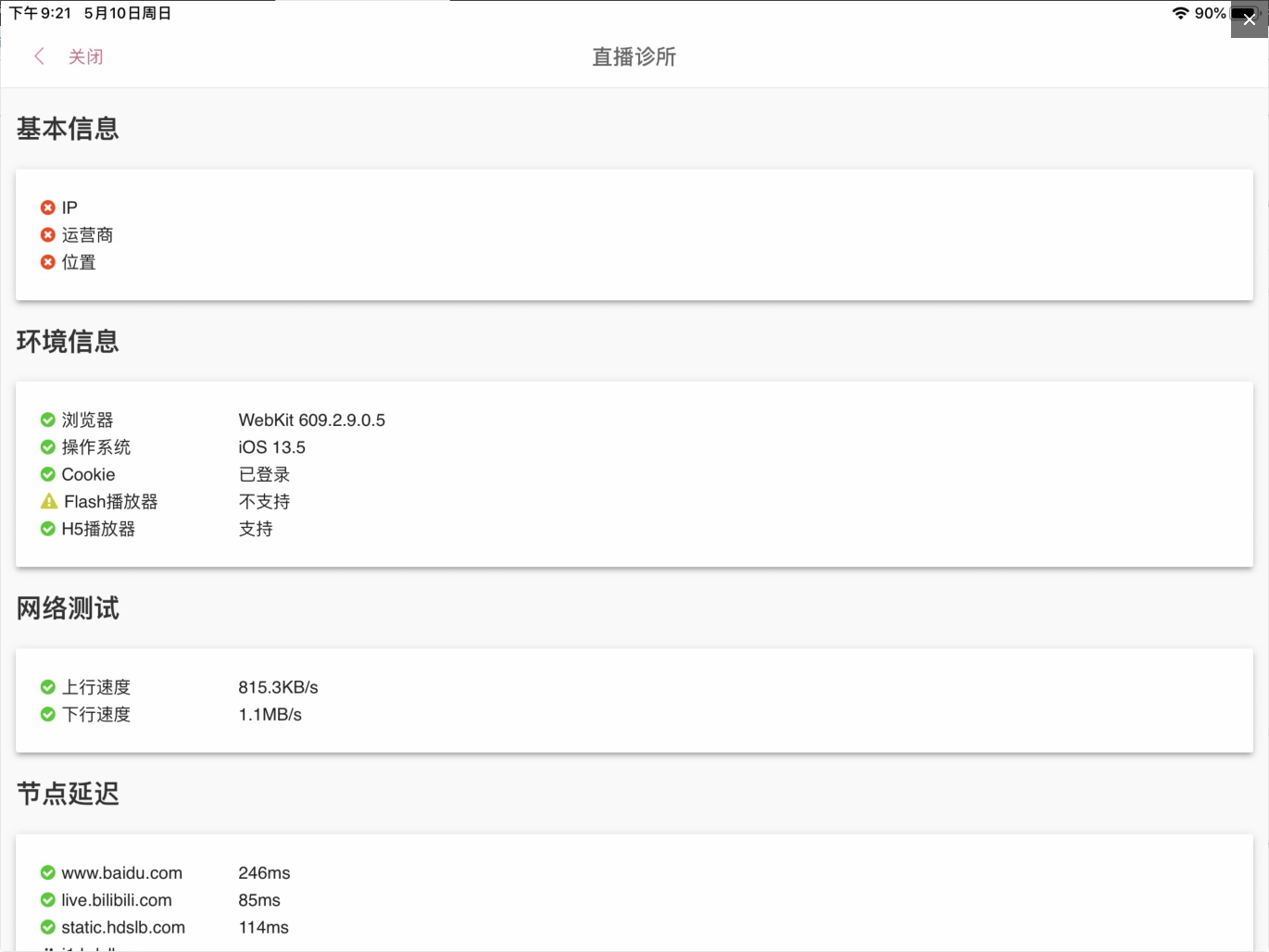1269x952 pixels.
Task: Tap the back chevron at top left
Action: 38,56
